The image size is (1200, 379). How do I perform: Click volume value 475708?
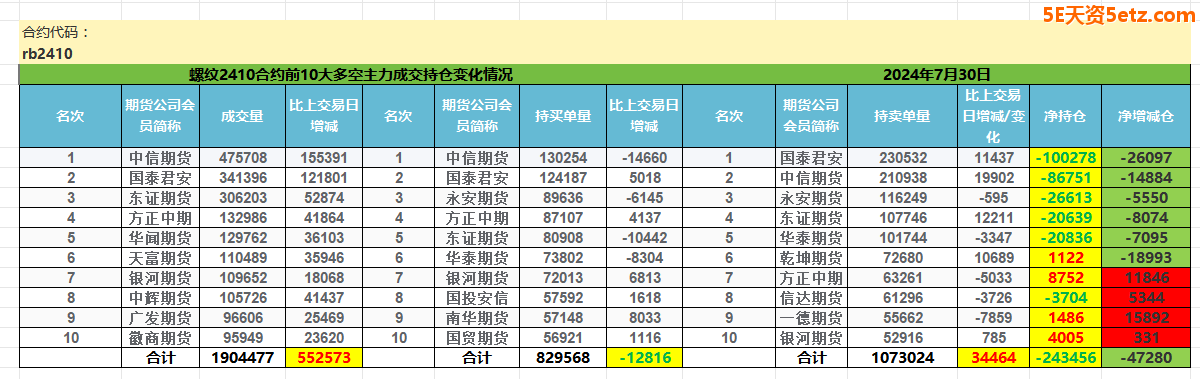(x=243, y=158)
